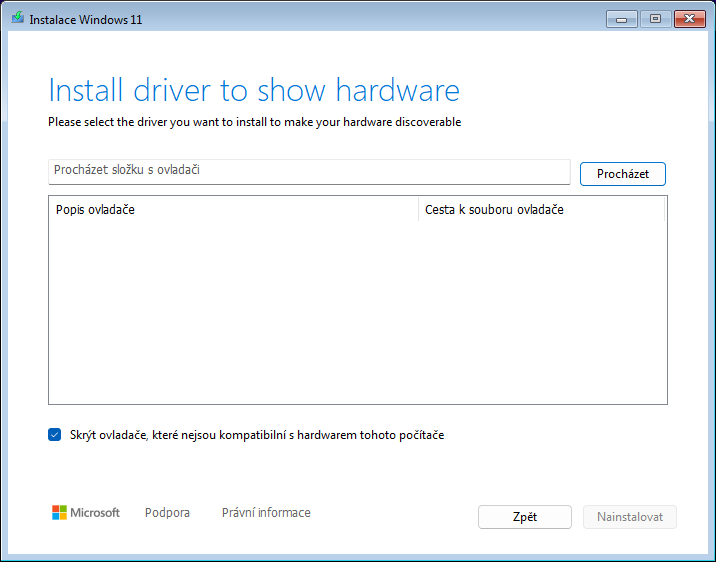Uncheck the hide incompatible drivers checkbox
This screenshot has height=562, width=716.
click(x=54, y=435)
